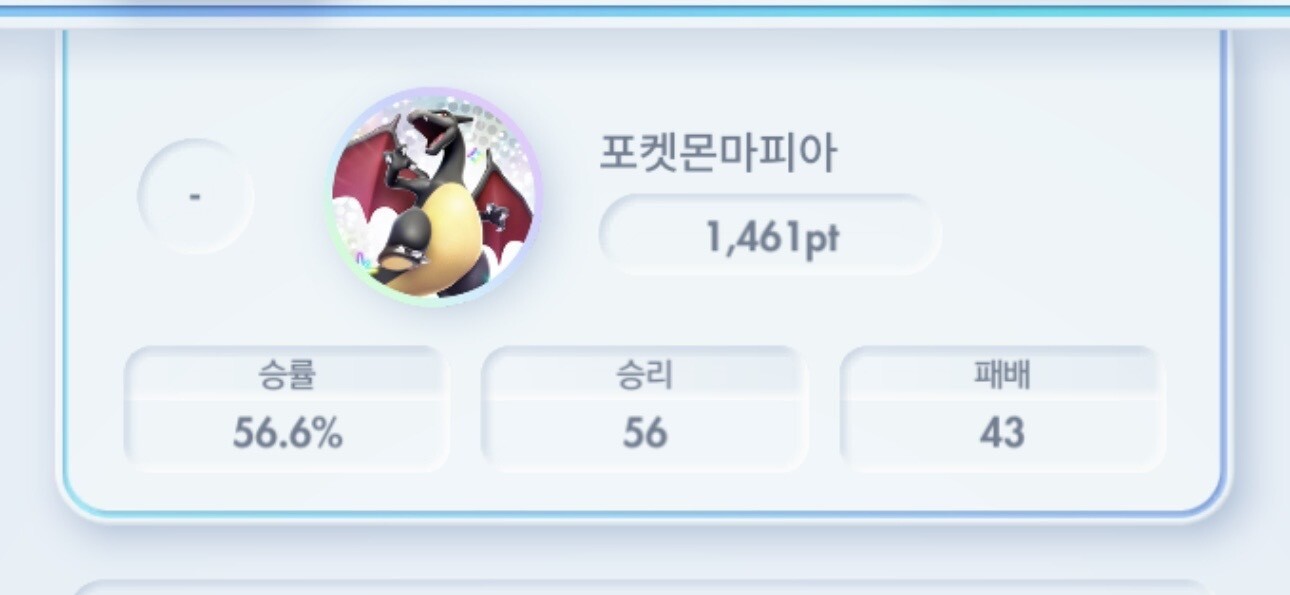Tap Charizard's red wing in the avatar
This screenshot has height=595, width=1290.
(367, 172)
